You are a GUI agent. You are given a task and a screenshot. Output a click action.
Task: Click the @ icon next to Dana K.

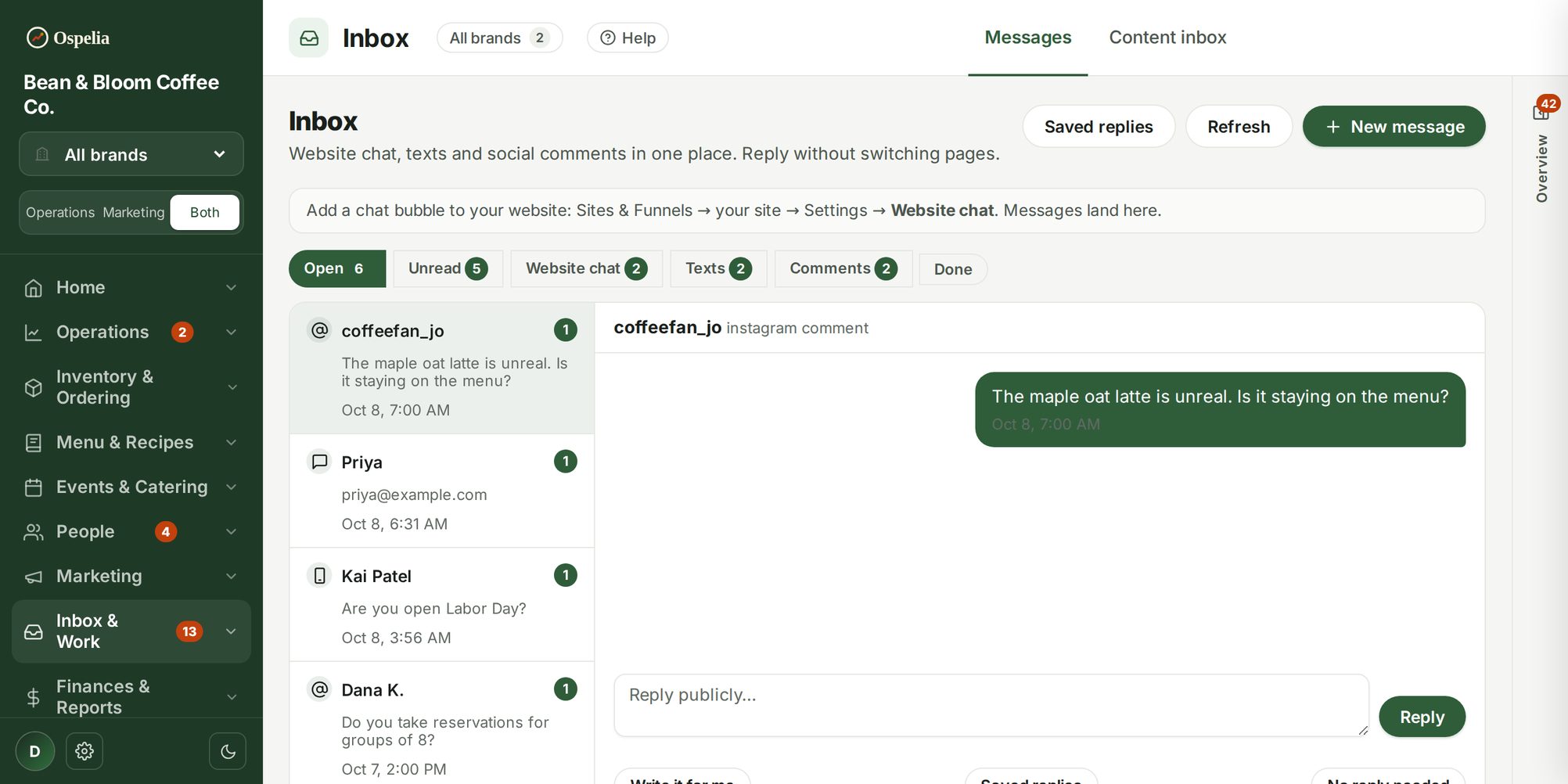(x=320, y=689)
